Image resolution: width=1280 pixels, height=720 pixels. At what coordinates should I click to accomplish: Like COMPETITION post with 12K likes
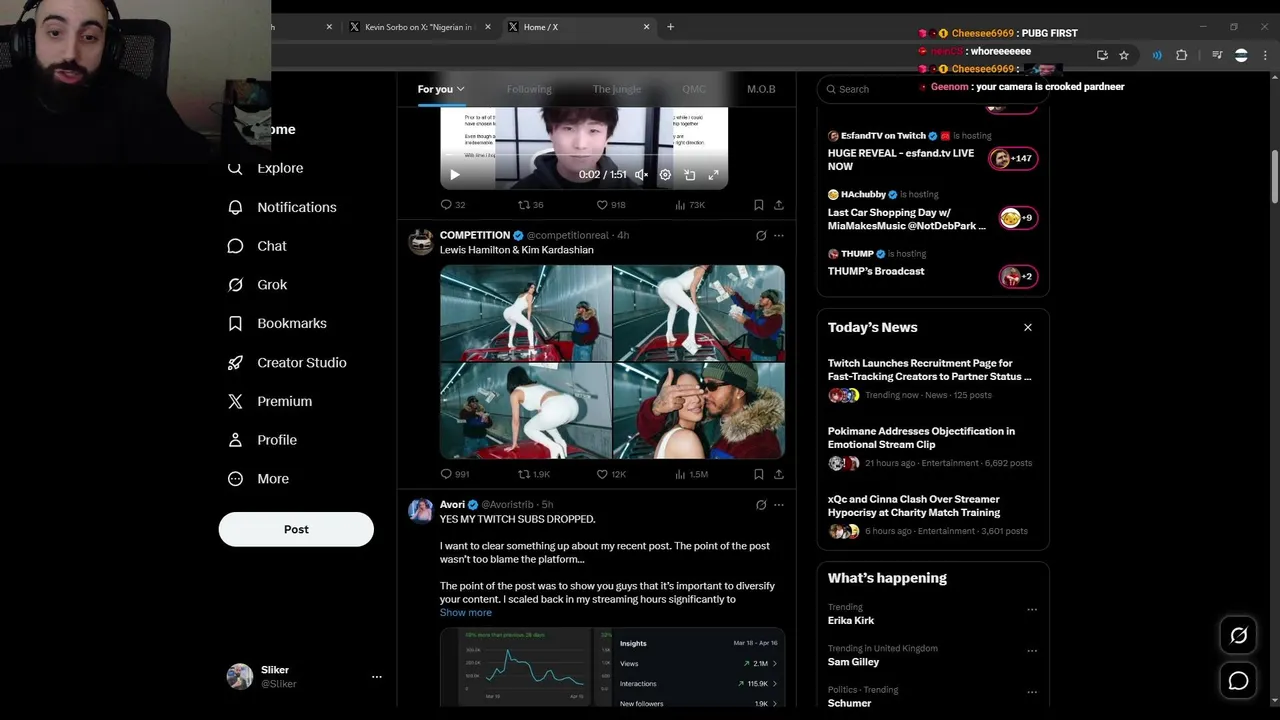tap(611, 474)
